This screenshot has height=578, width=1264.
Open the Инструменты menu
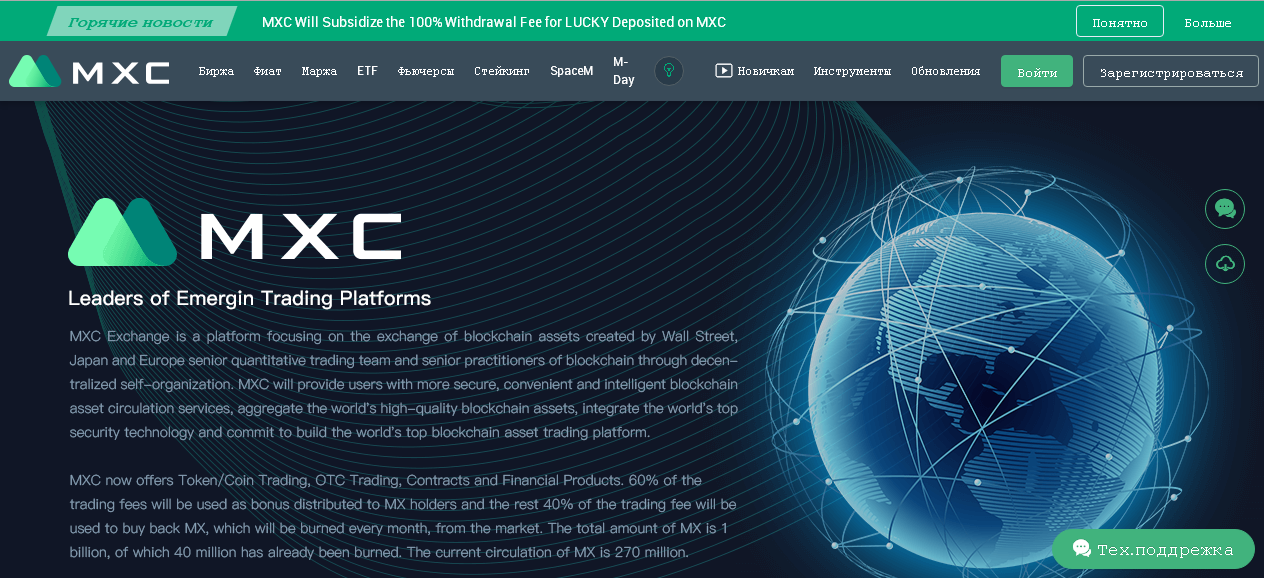click(852, 71)
